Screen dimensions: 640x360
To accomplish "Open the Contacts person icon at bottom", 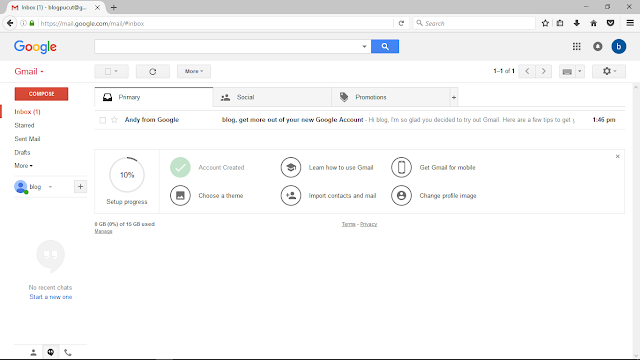I will [x=33, y=352].
